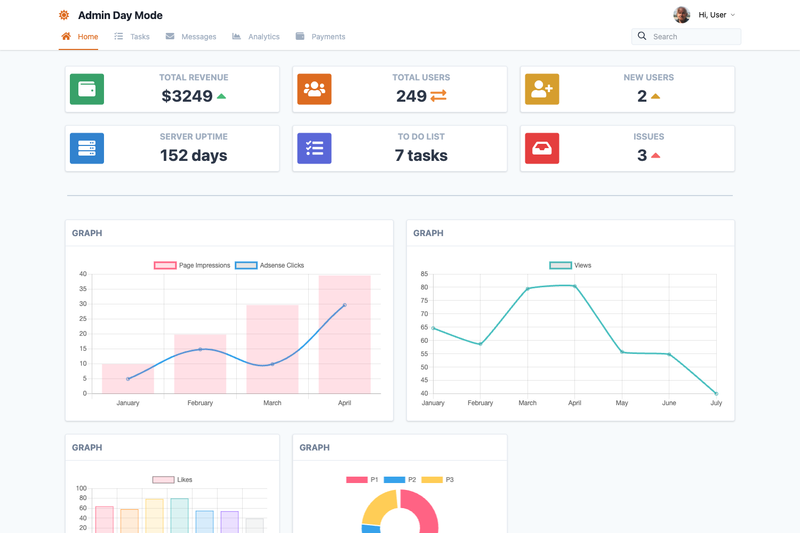The width and height of the screenshot is (800, 533).
Task: Click the yellow New Users add-person icon
Action: point(542,89)
